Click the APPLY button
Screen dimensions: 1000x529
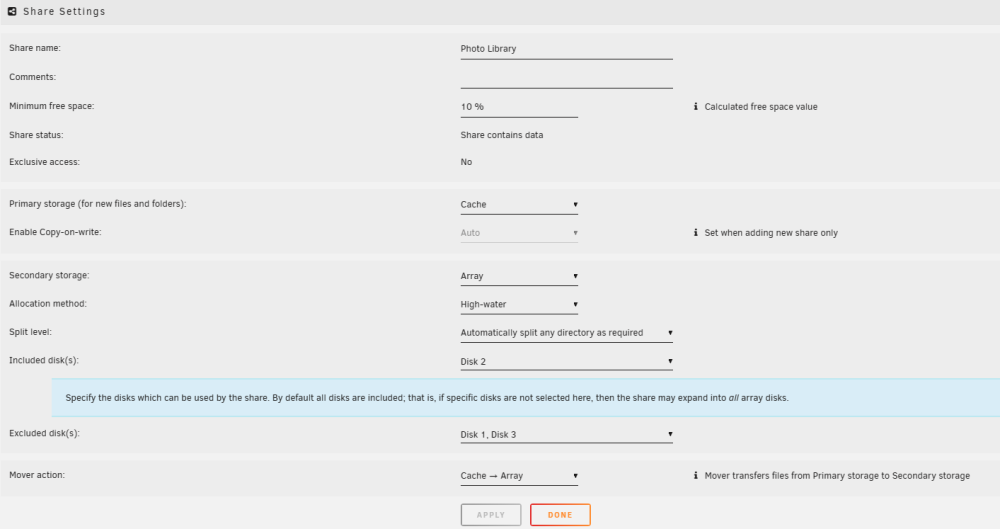click(x=491, y=515)
